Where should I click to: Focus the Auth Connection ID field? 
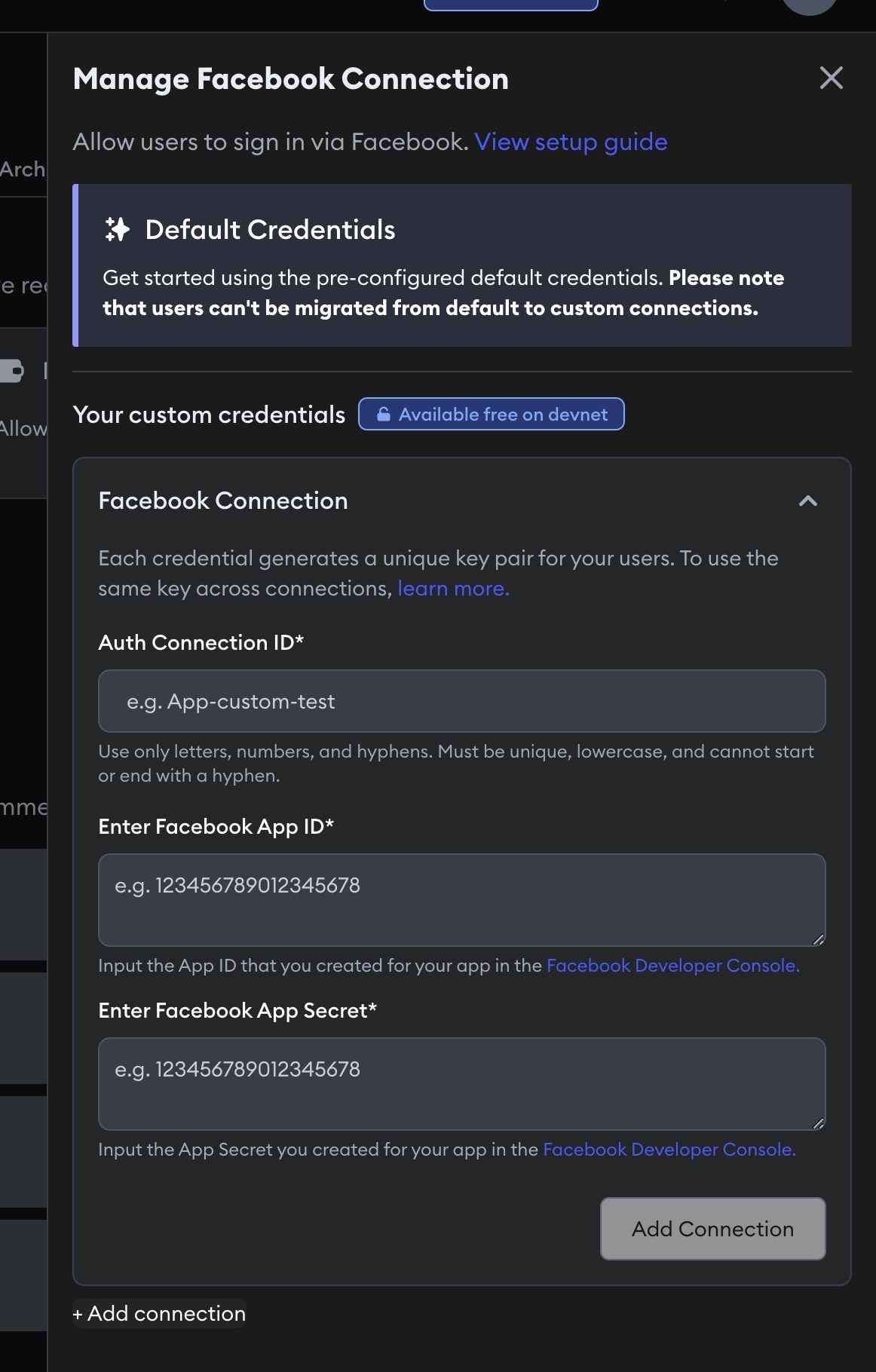click(x=462, y=701)
